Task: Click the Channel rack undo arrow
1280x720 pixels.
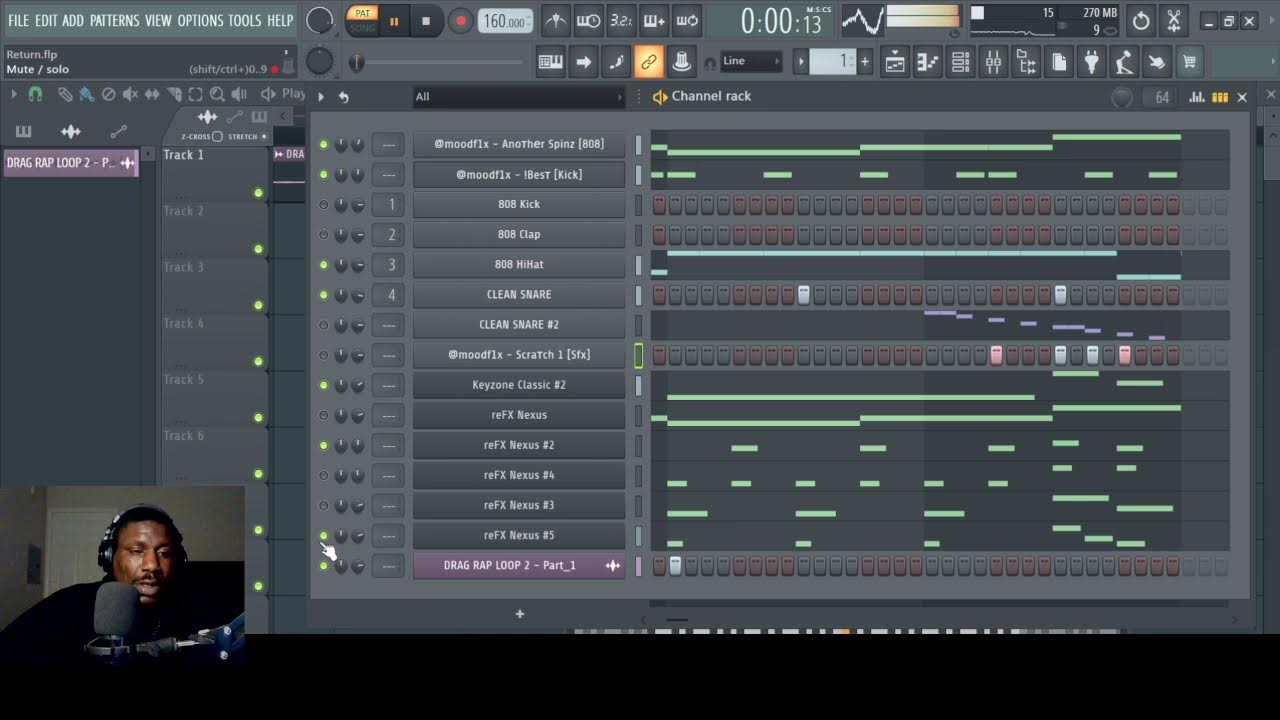Action: (x=343, y=97)
